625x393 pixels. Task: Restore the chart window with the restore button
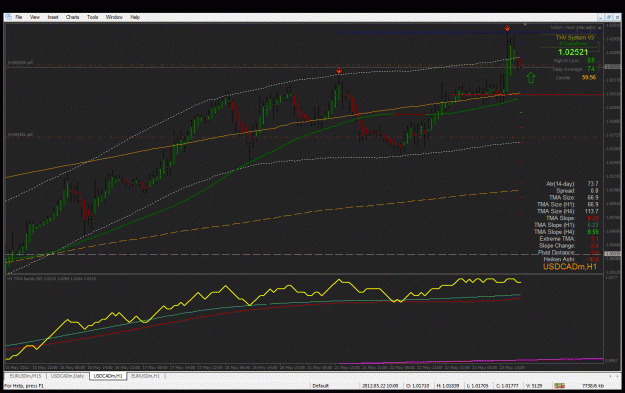point(609,17)
